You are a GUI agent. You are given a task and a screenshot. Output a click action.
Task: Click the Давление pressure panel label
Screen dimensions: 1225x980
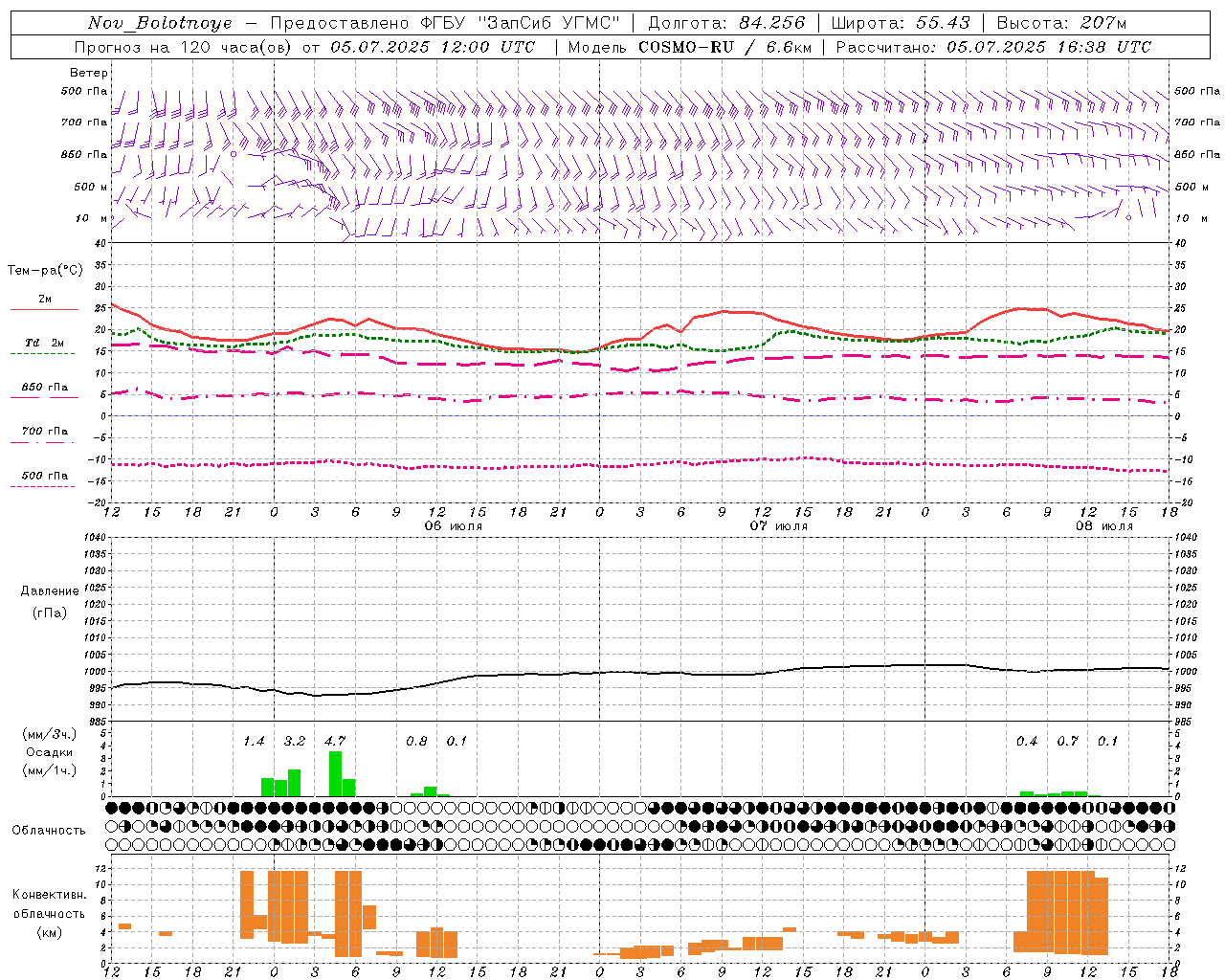pyautogui.click(x=49, y=591)
